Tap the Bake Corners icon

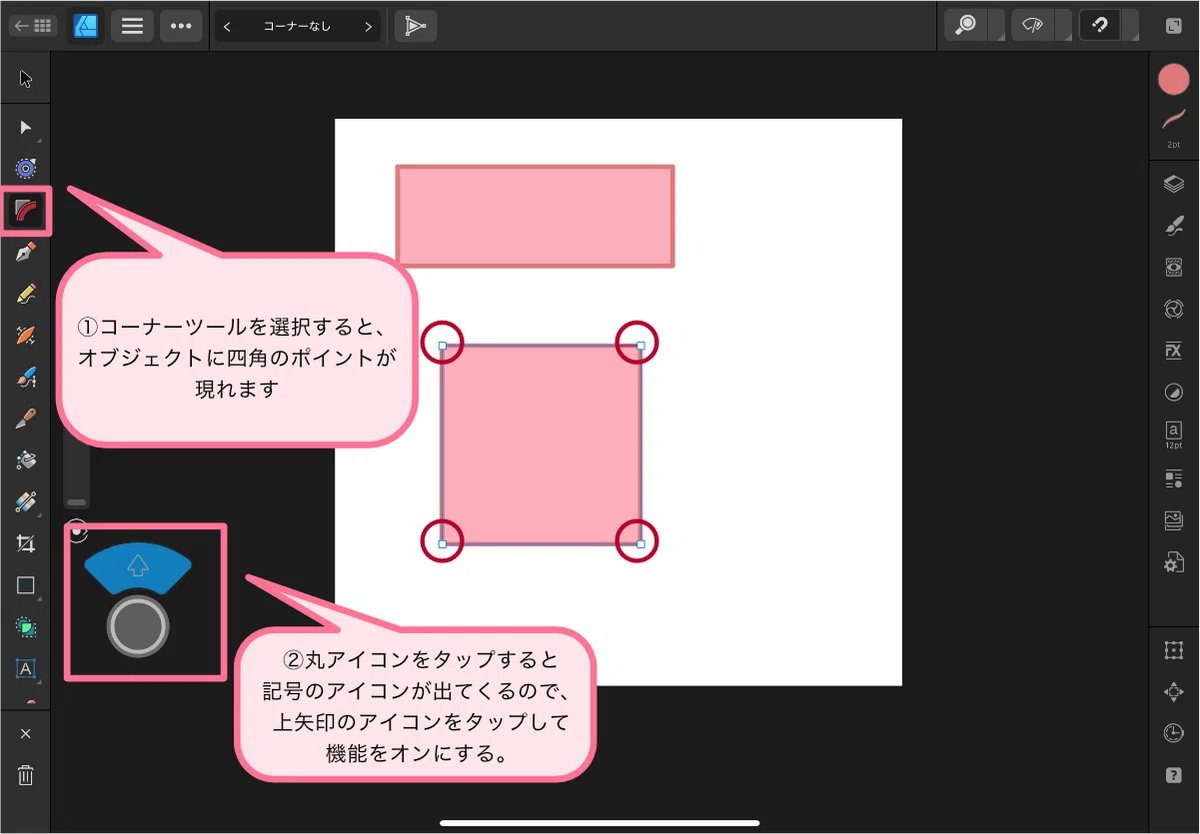click(415, 27)
